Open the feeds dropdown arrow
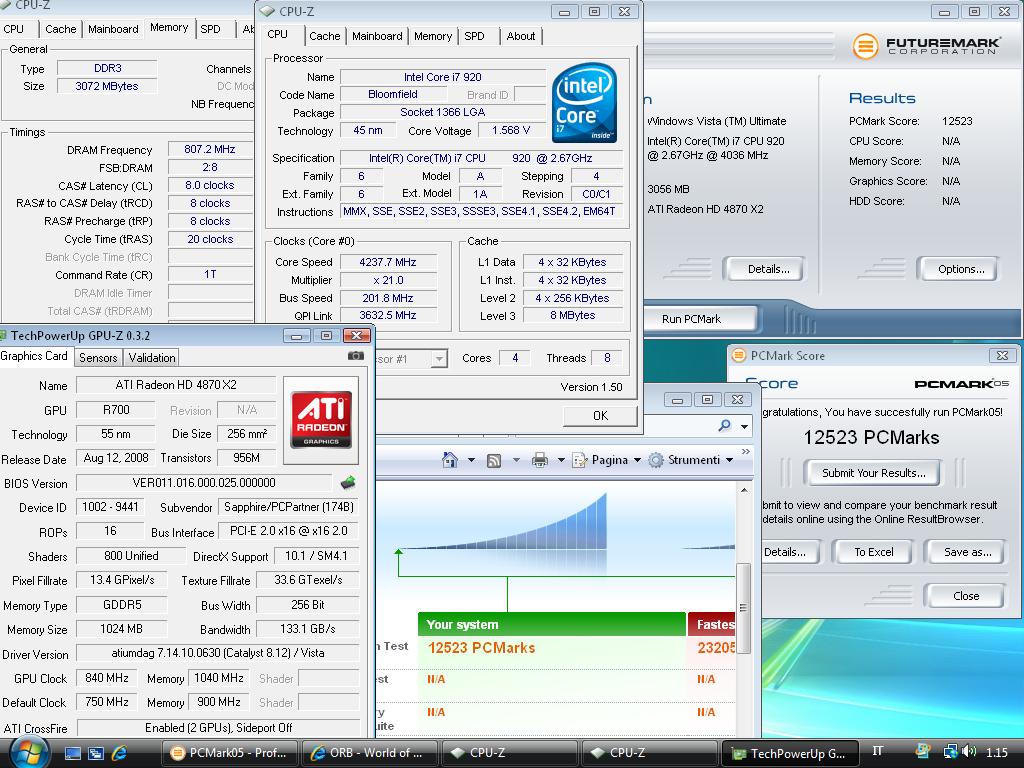Viewport: 1024px width, 768px height. pyautogui.click(x=516, y=460)
